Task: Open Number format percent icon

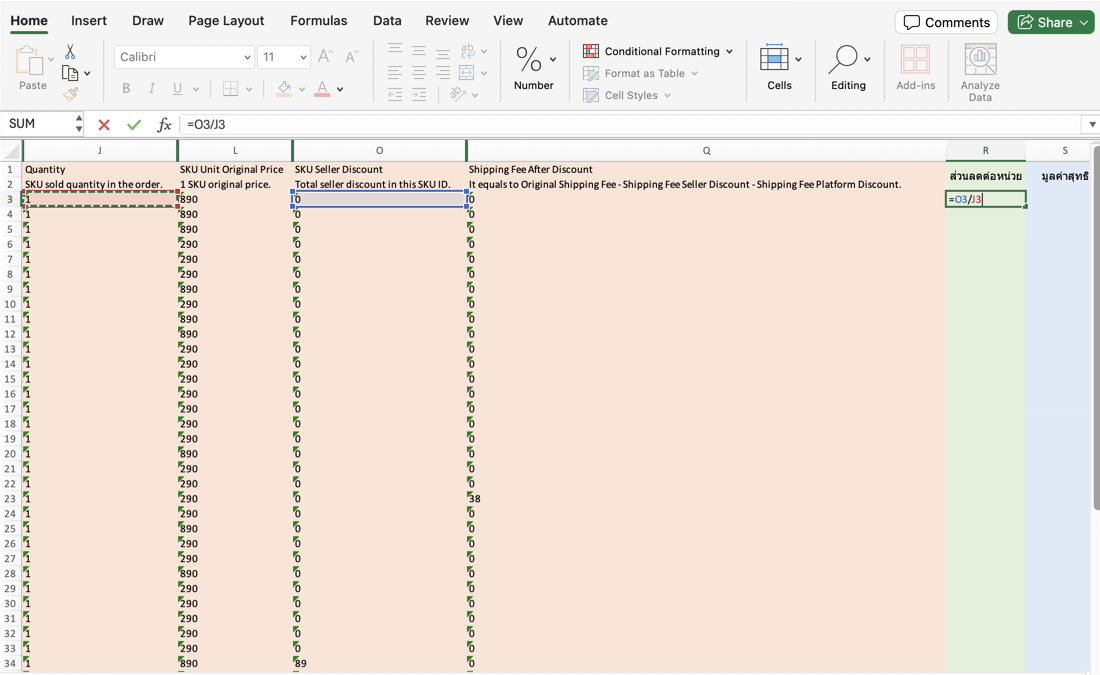Action: tap(528, 60)
